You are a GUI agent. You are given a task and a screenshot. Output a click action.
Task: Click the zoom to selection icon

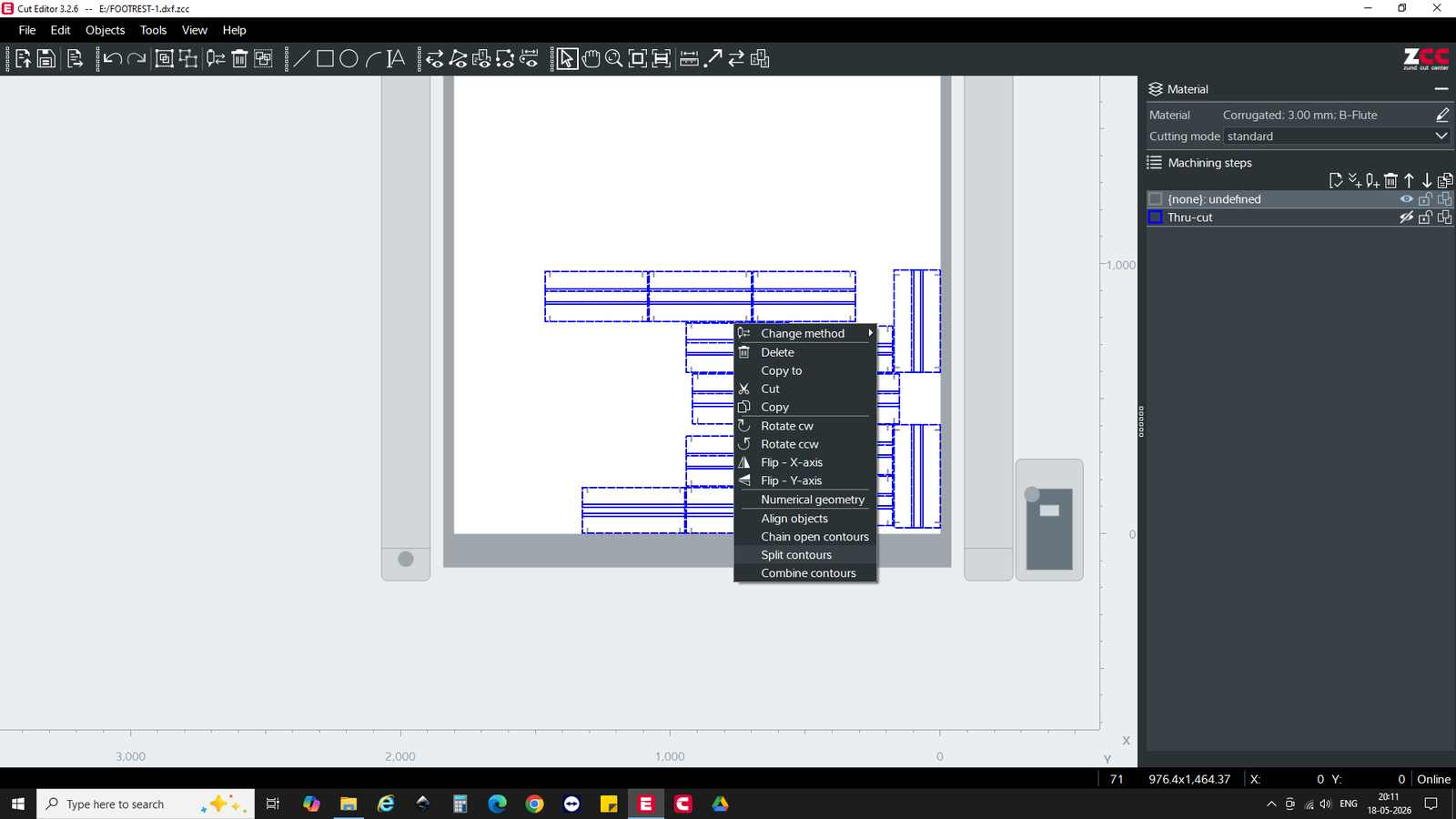click(x=662, y=59)
